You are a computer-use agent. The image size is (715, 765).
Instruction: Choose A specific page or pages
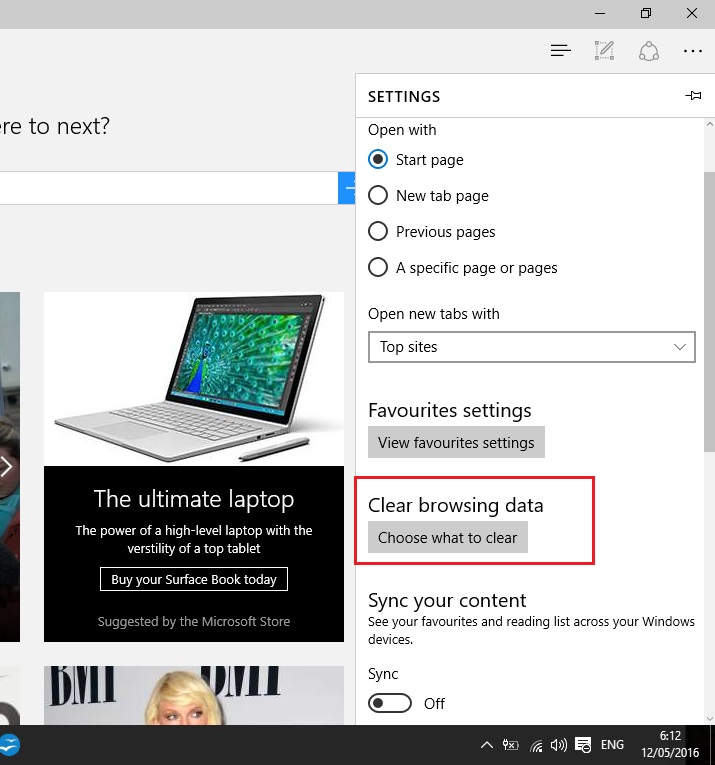click(x=378, y=267)
